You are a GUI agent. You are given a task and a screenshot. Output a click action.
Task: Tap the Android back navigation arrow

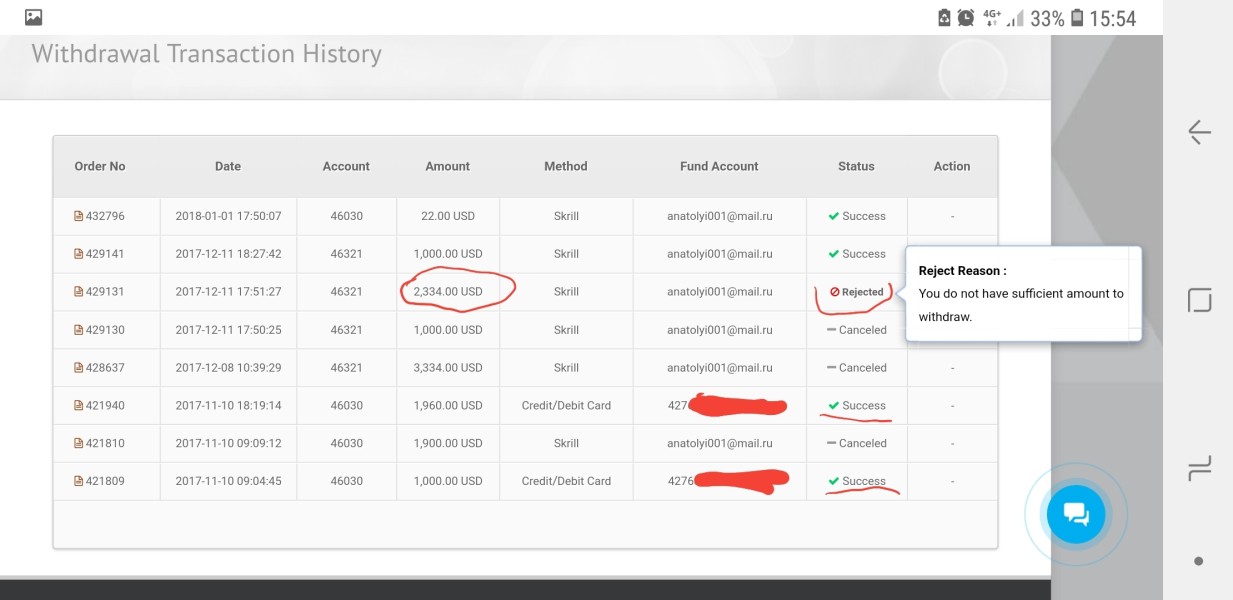point(1199,132)
